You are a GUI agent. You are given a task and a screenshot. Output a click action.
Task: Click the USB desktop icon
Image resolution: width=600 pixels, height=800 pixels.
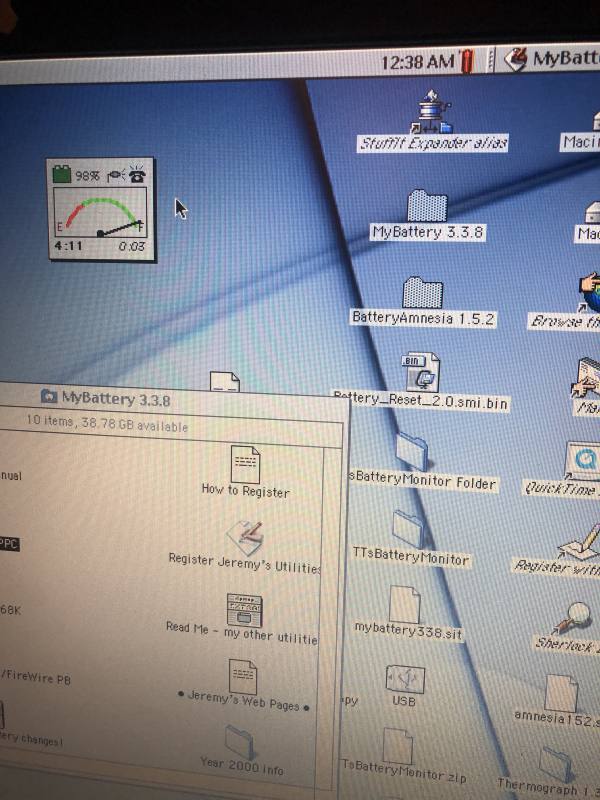405,679
